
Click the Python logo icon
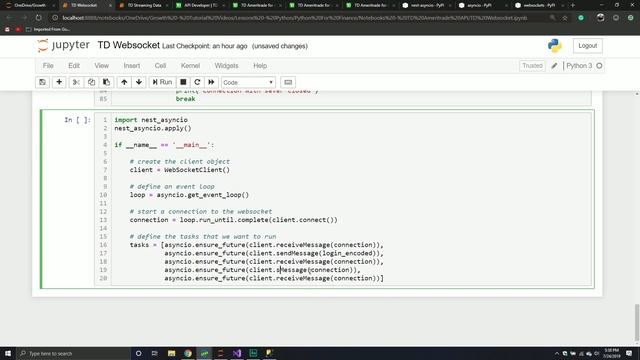(x=555, y=46)
